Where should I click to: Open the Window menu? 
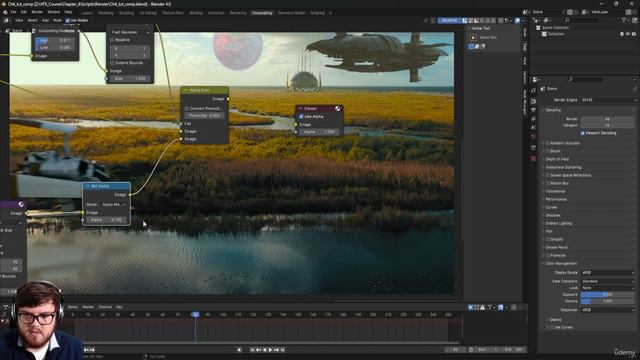coord(53,13)
